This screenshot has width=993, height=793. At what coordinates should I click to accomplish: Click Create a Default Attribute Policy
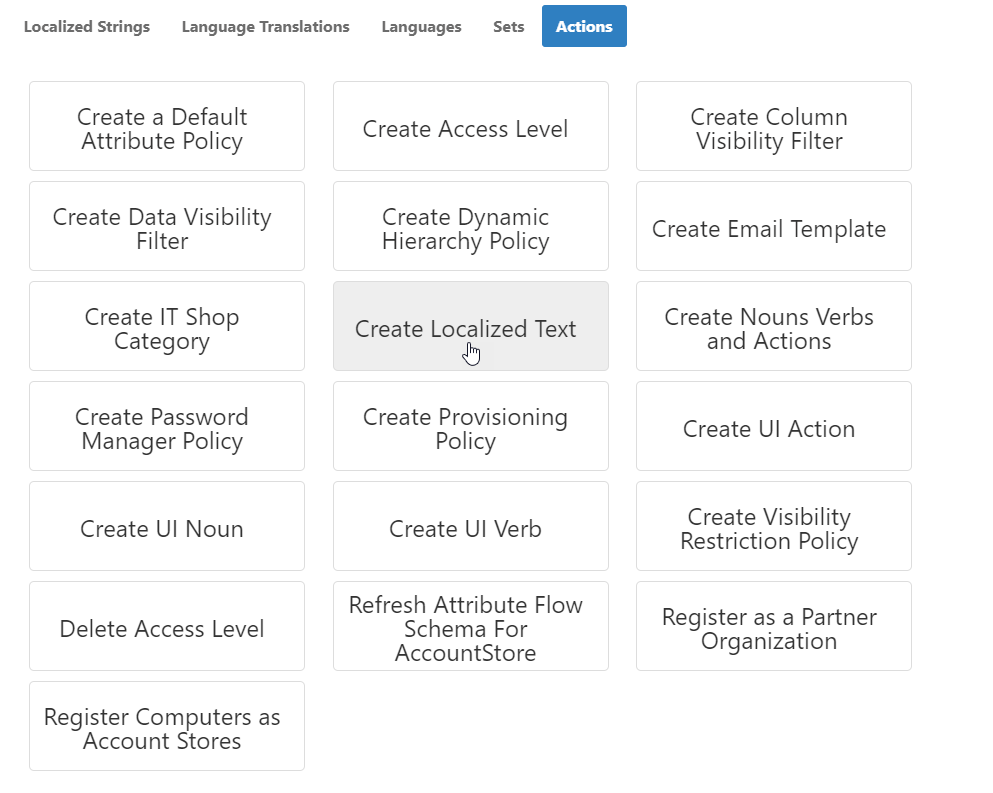(x=166, y=126)
